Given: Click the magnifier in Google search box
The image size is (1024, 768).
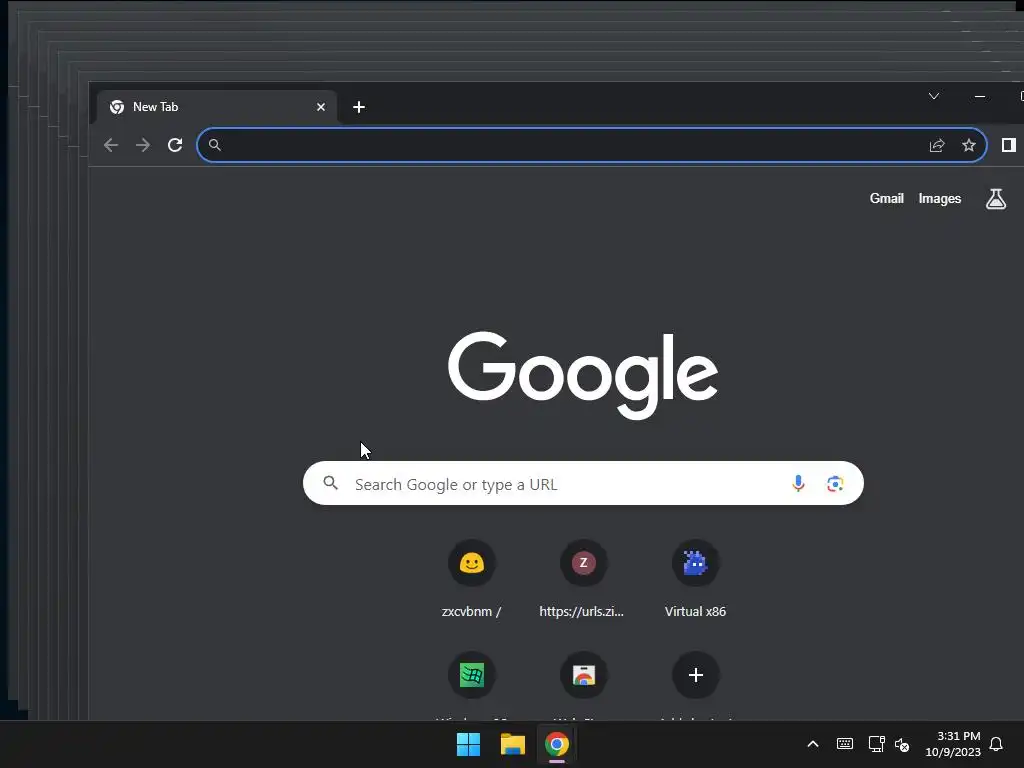Looking at the screenshot, I should [x=331, y=483].
